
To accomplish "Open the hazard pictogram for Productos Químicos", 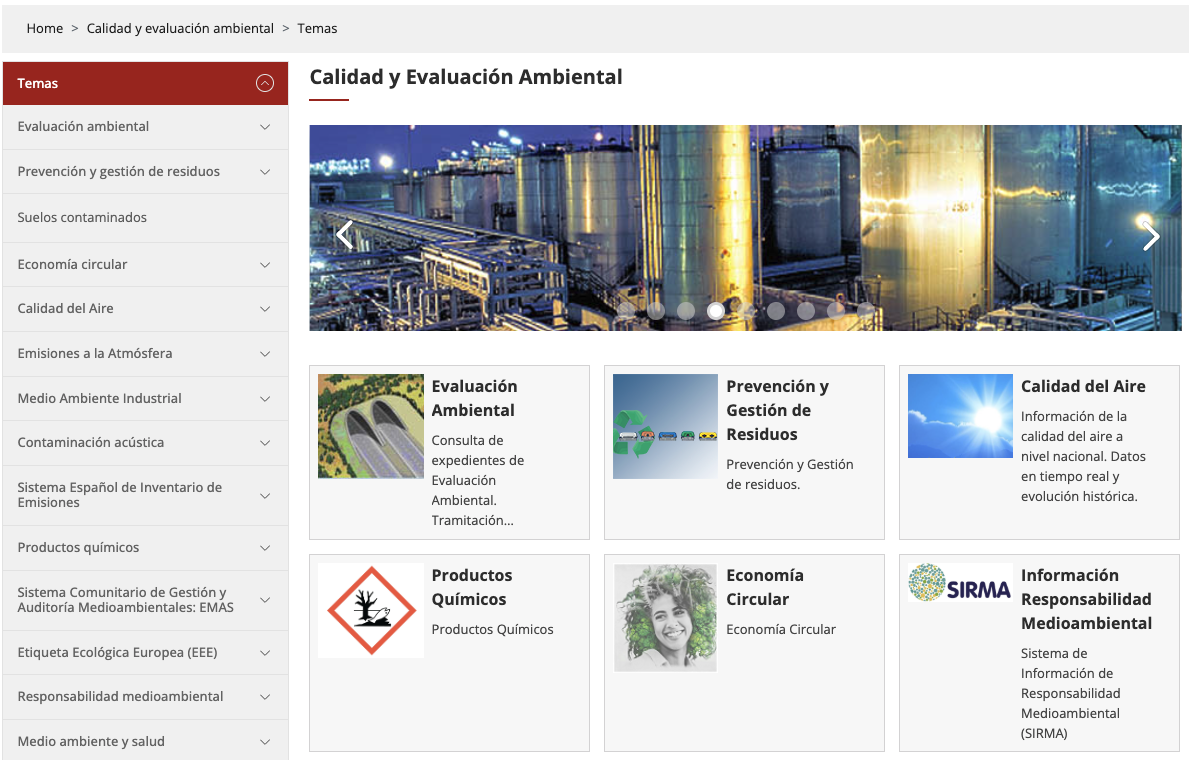I will pyautogui.click(x=371, y=610).
